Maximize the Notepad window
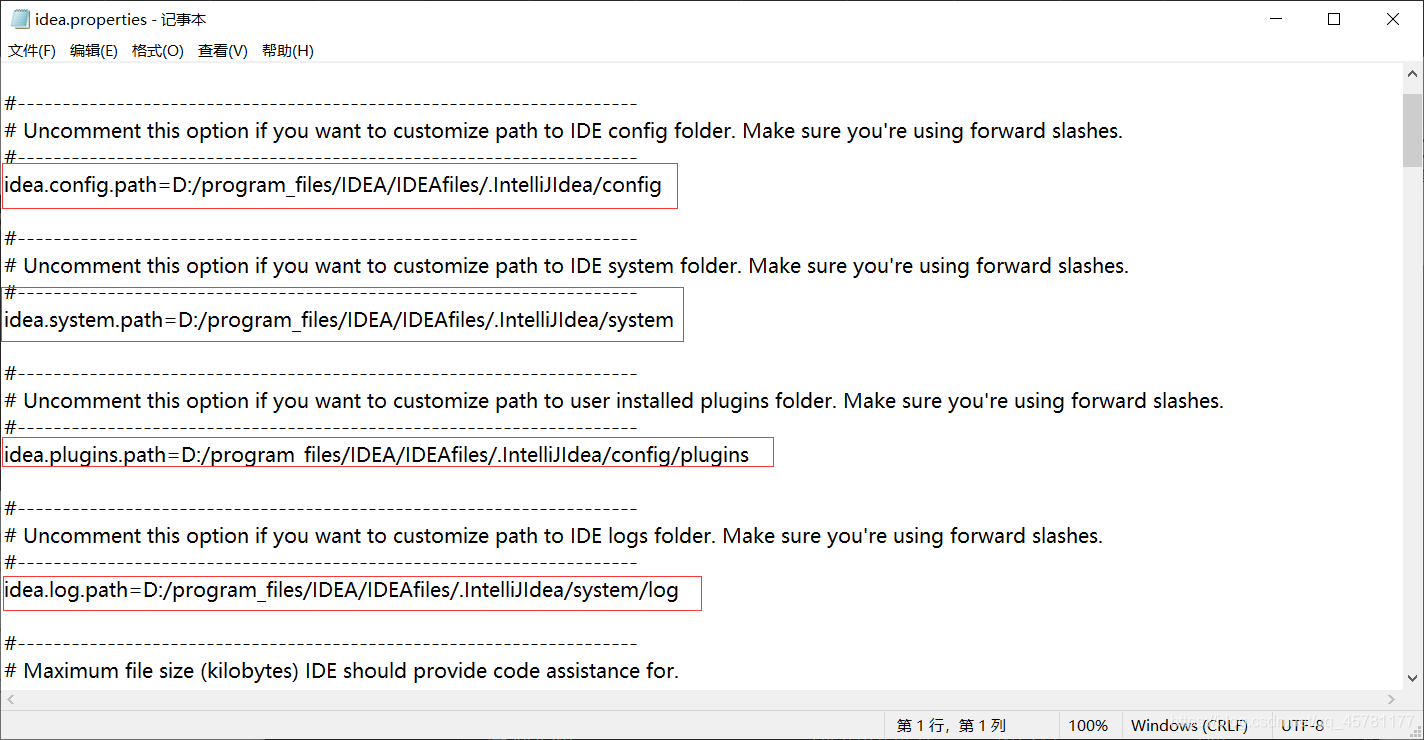The height and width of the screenshot is (740, 1424). [1334, 19]
